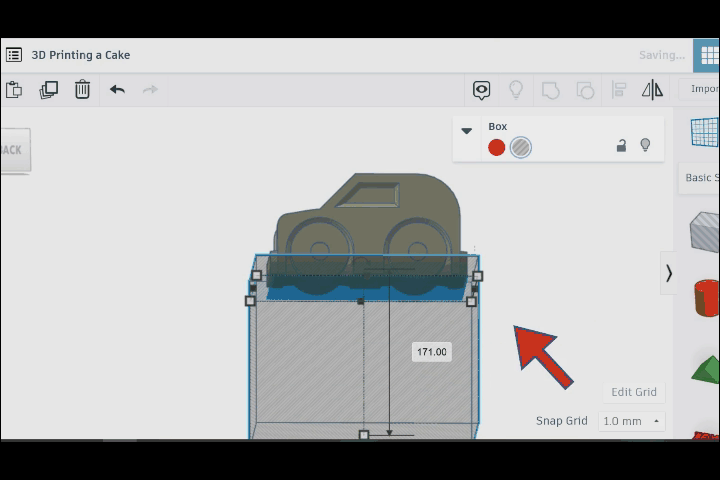Toggle the lock editing padlock icon

(x=621, y=146)
